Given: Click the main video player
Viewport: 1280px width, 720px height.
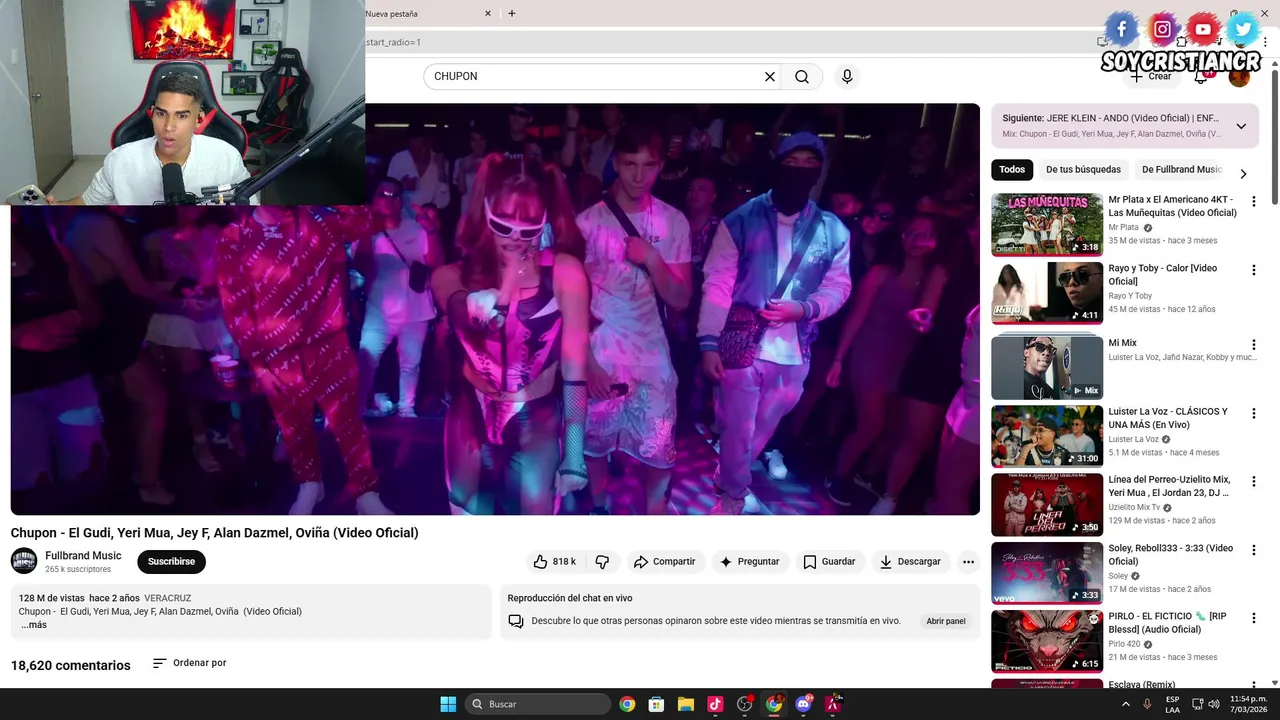Looking at the screenshot, I should (495, 309).
